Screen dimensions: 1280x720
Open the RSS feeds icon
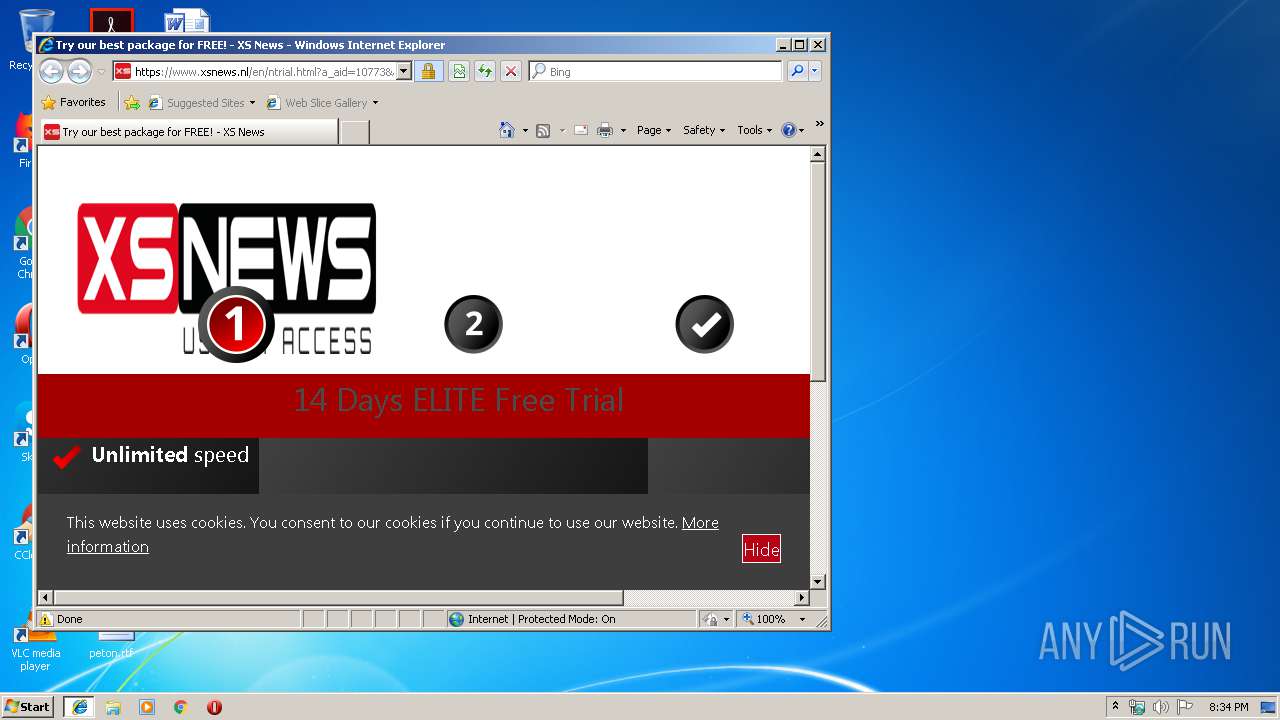pos(543,130)
